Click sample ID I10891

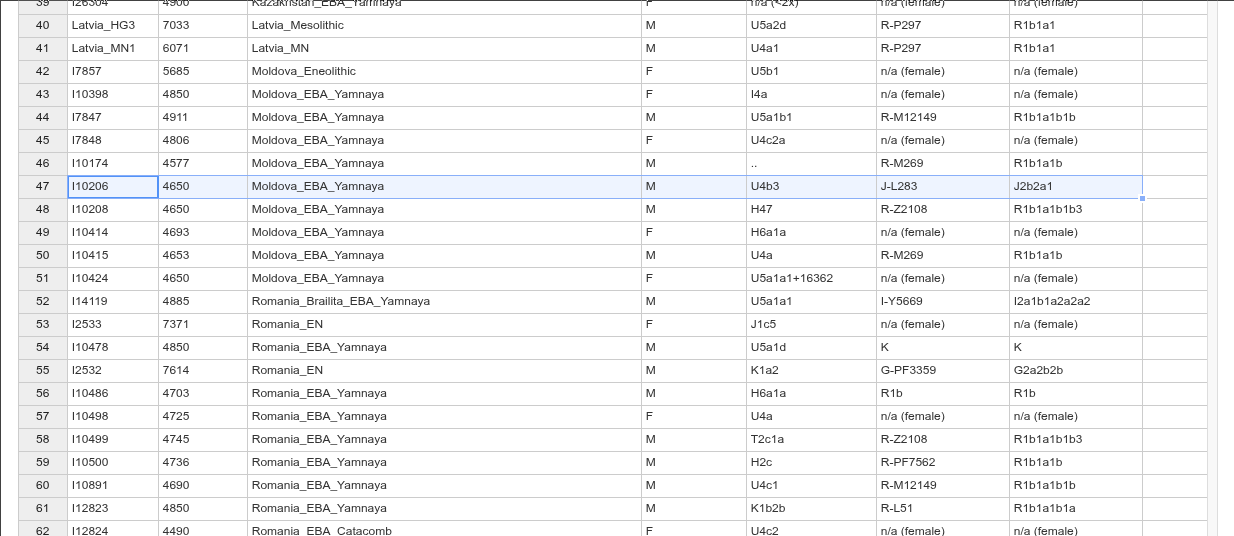113,485
